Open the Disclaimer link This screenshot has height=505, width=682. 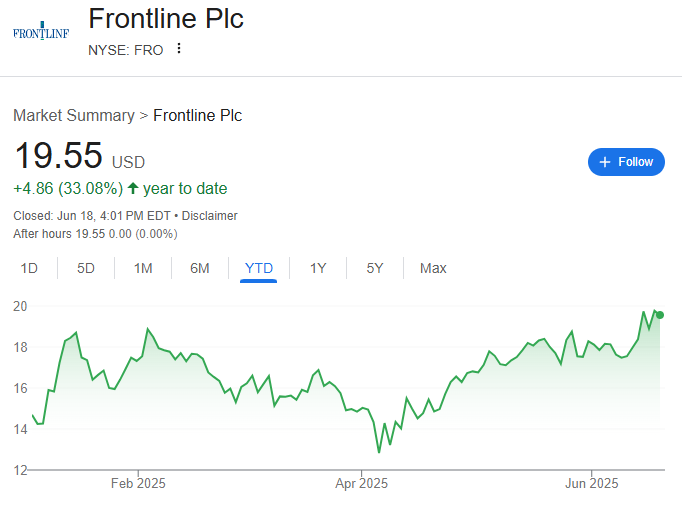[x=210, y=216]
